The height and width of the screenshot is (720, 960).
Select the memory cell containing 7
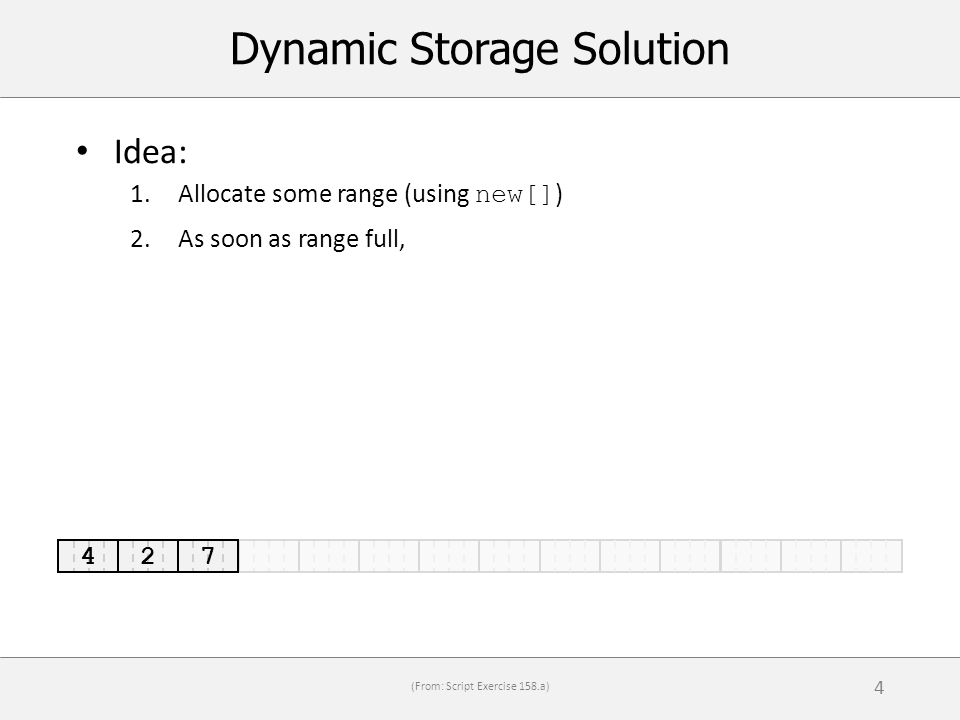208,556
